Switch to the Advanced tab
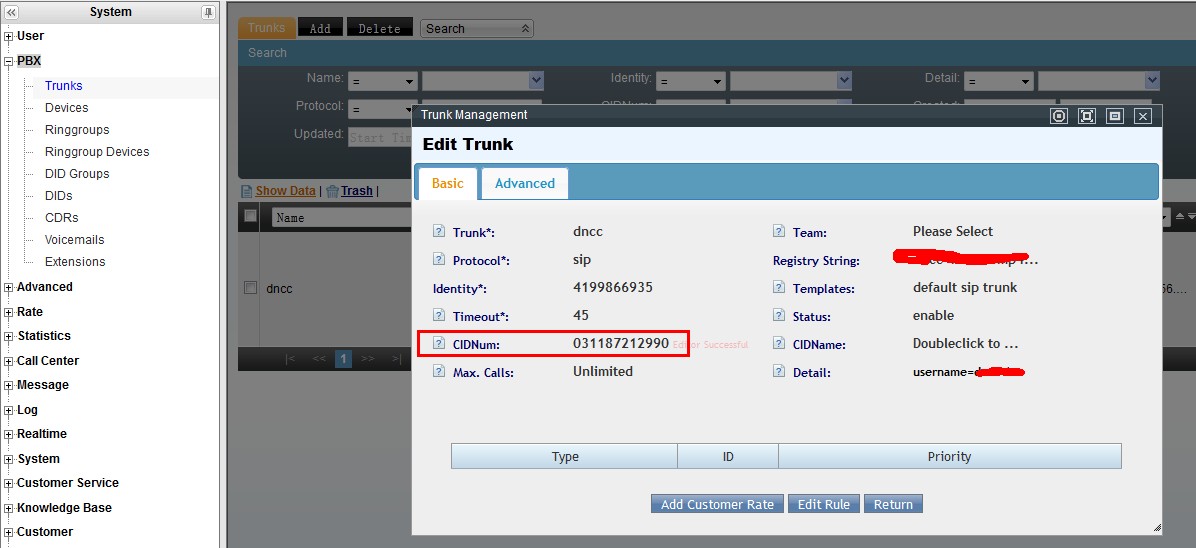This screenshot has width=1196, height=548. pos(524,183)
